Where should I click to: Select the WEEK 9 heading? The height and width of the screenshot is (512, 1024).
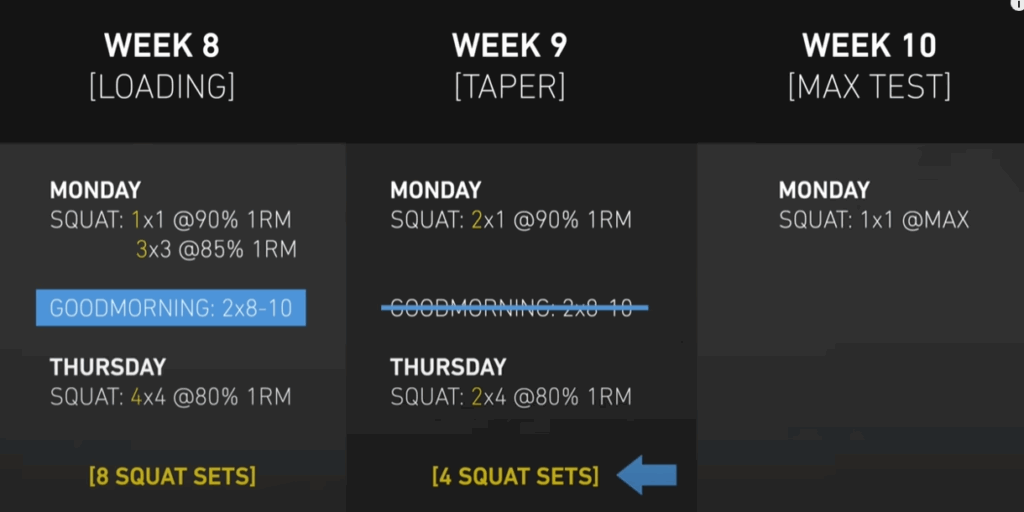coord(510,46)
